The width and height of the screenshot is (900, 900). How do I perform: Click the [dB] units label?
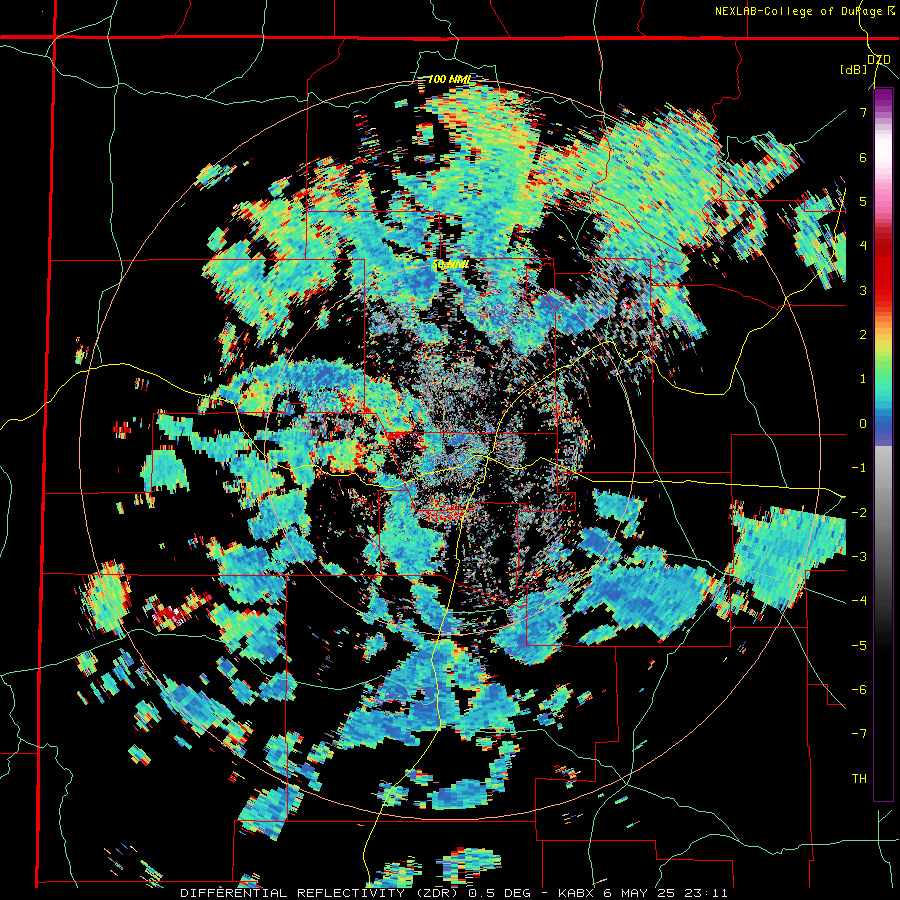pos(853,69)
